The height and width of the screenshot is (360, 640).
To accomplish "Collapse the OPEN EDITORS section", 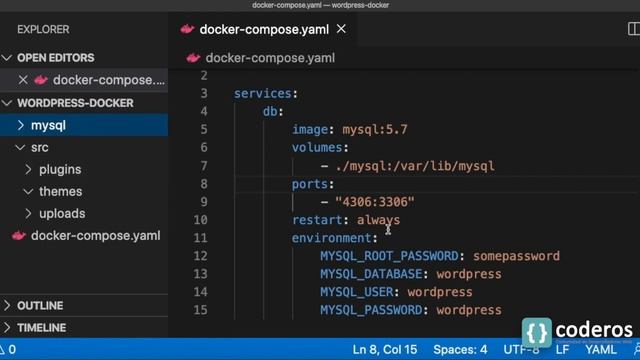I will click(x=7, y=58).
